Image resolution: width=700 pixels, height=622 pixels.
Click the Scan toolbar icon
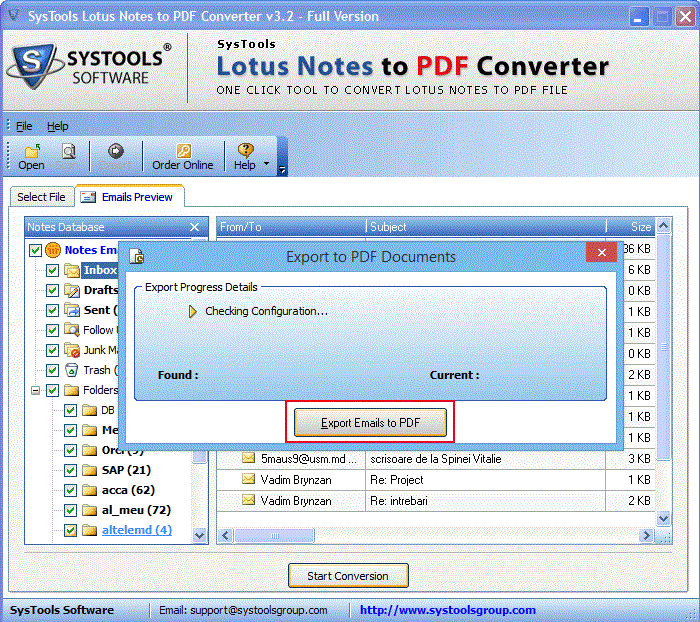68,152
